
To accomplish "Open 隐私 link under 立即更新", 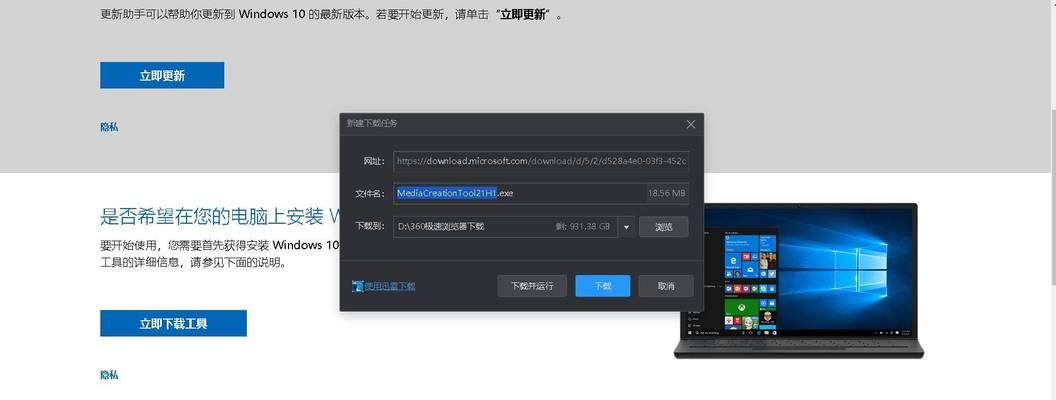I will point(109,127).
